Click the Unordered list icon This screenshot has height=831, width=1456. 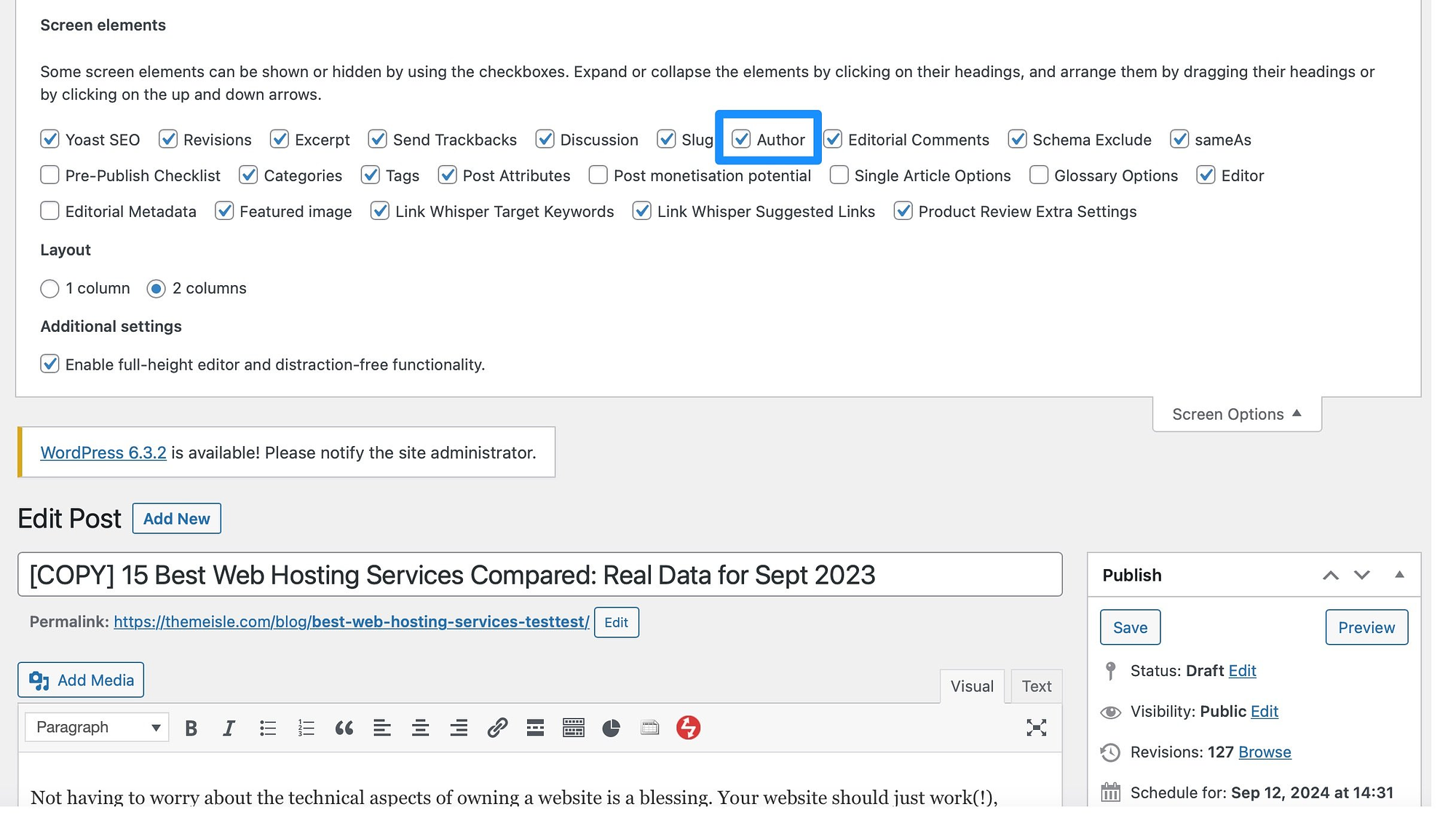coord(267,728)
